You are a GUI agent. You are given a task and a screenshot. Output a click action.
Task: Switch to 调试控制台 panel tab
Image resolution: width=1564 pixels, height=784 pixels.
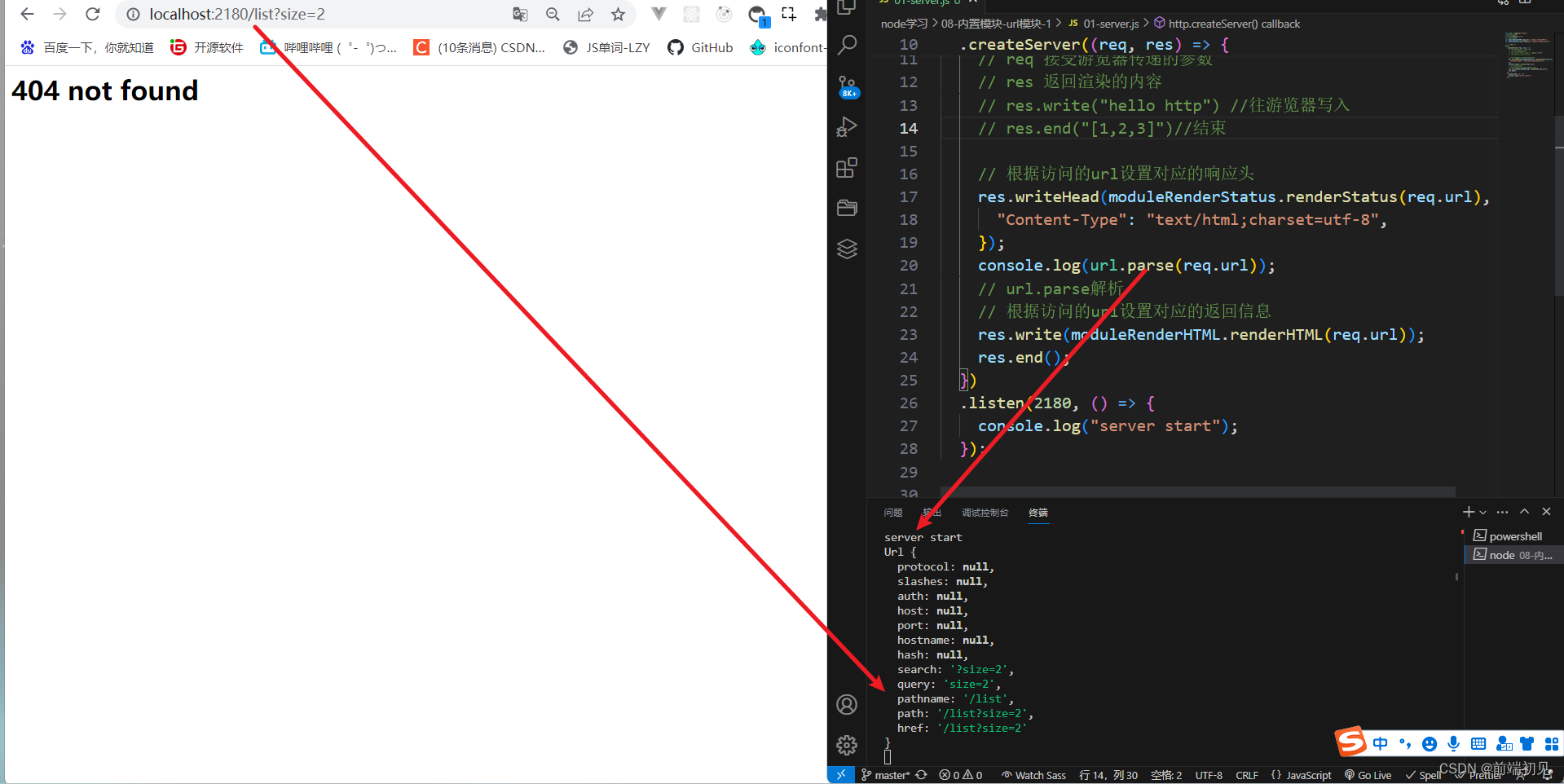985,513
